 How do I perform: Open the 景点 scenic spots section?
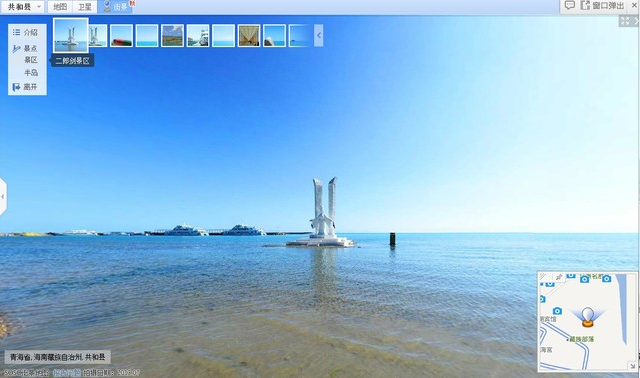25,49
